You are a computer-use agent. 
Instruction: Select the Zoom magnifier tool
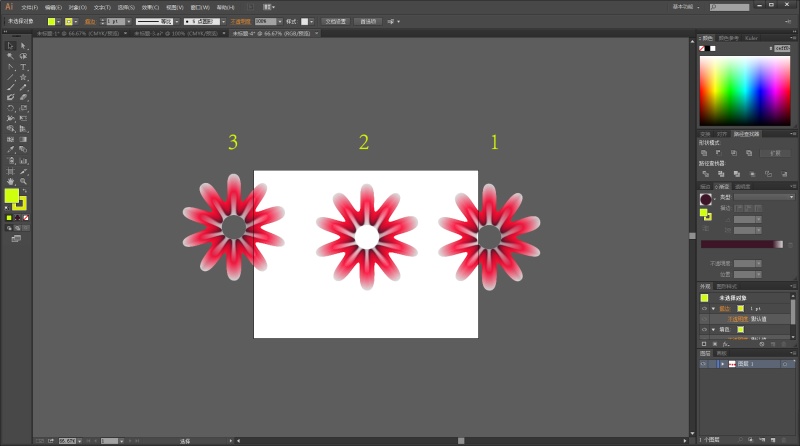click(22, 181)
